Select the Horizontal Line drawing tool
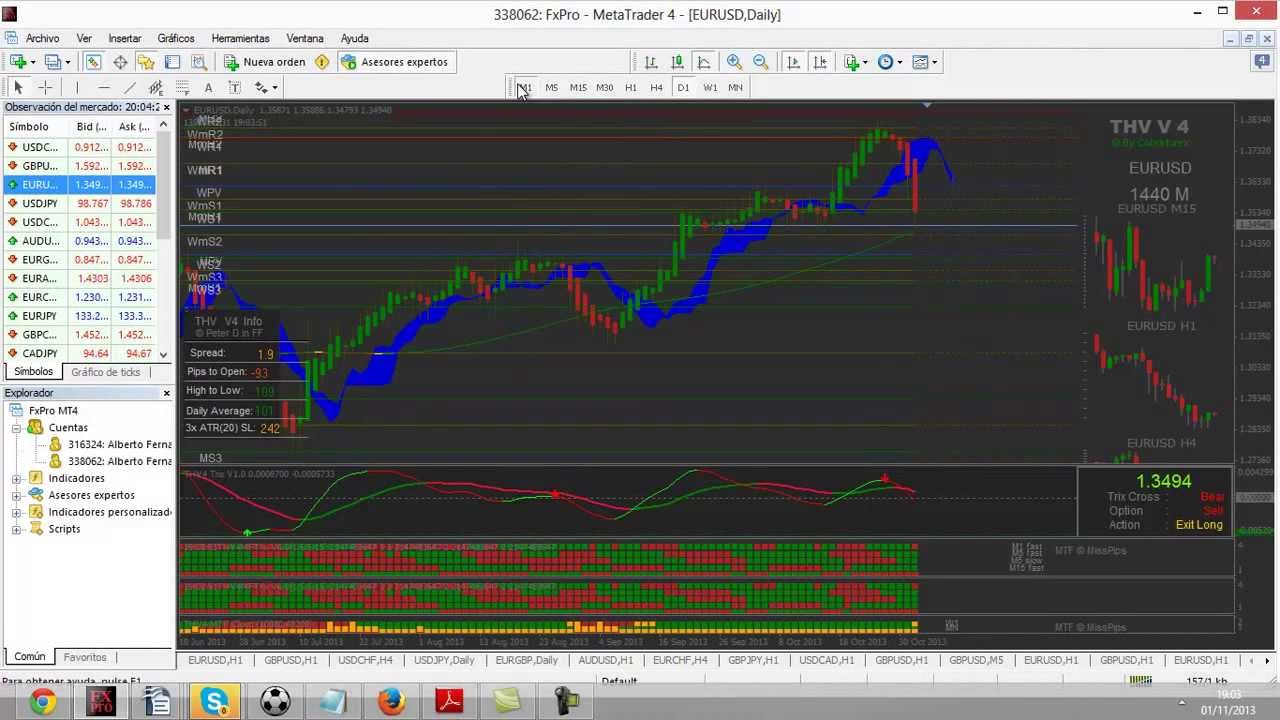The height and width of the screenshot is (720, 1280). [104, 88]
